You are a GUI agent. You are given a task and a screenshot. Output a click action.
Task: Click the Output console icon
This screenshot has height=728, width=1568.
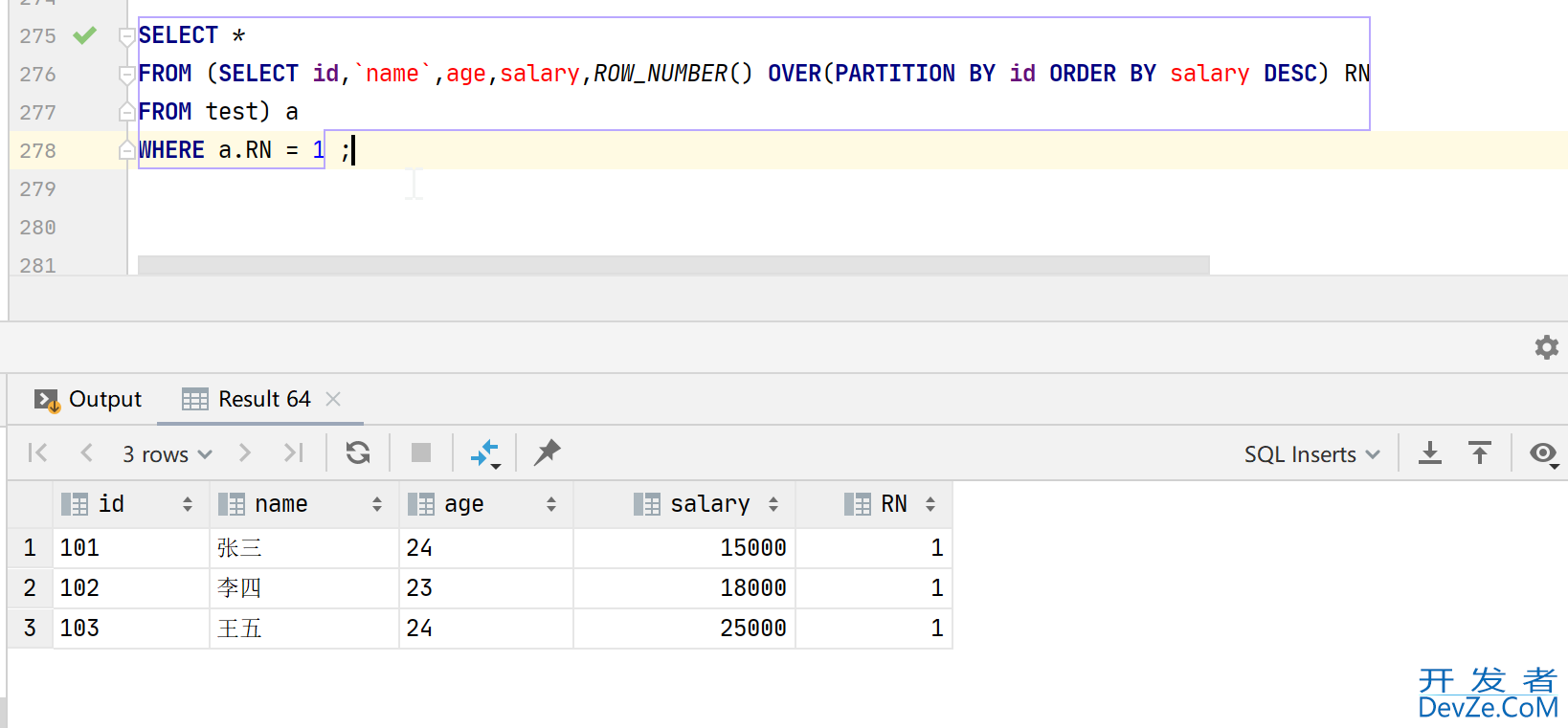47,400
